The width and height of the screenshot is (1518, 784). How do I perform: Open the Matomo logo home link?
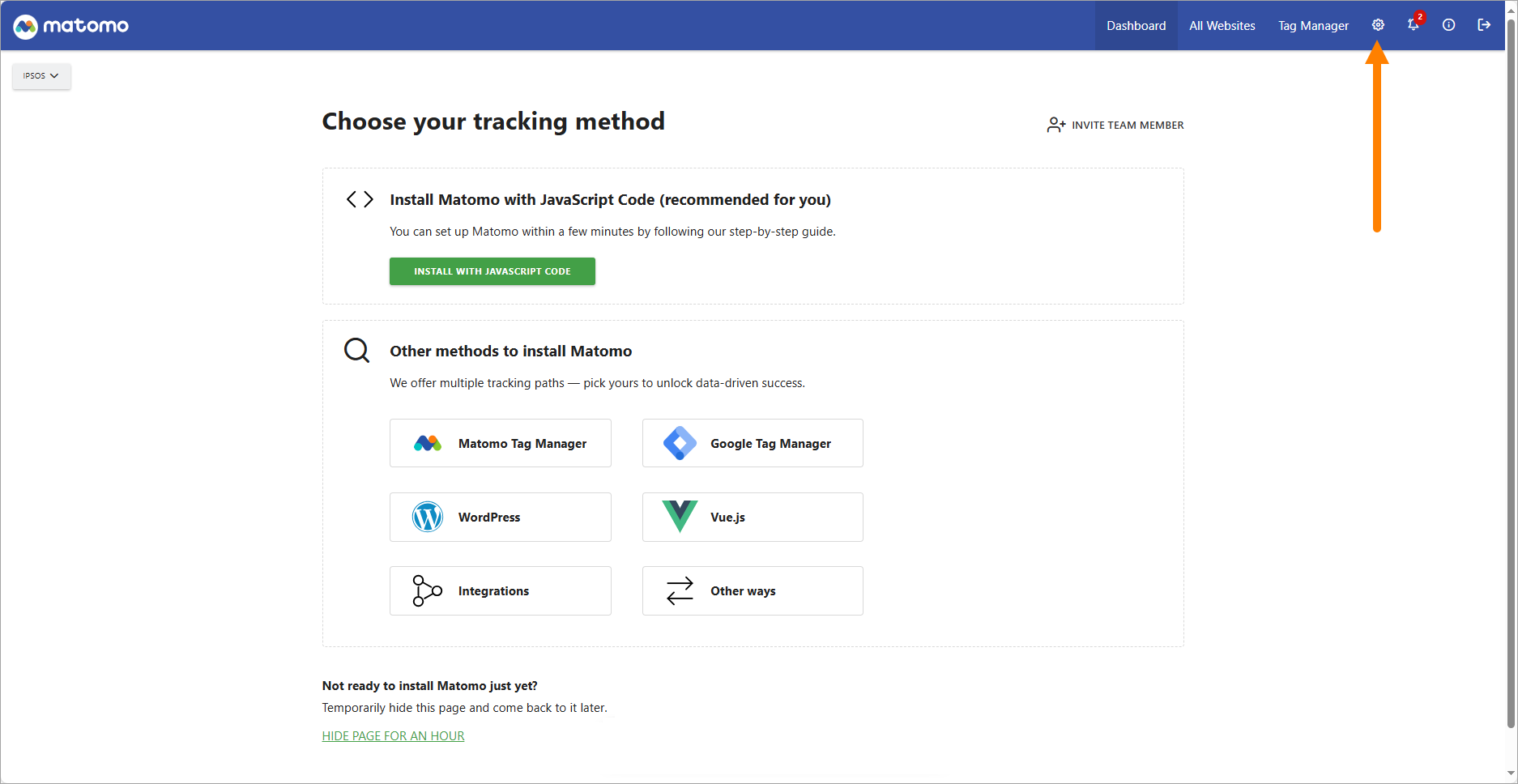(x=71, y=26)
